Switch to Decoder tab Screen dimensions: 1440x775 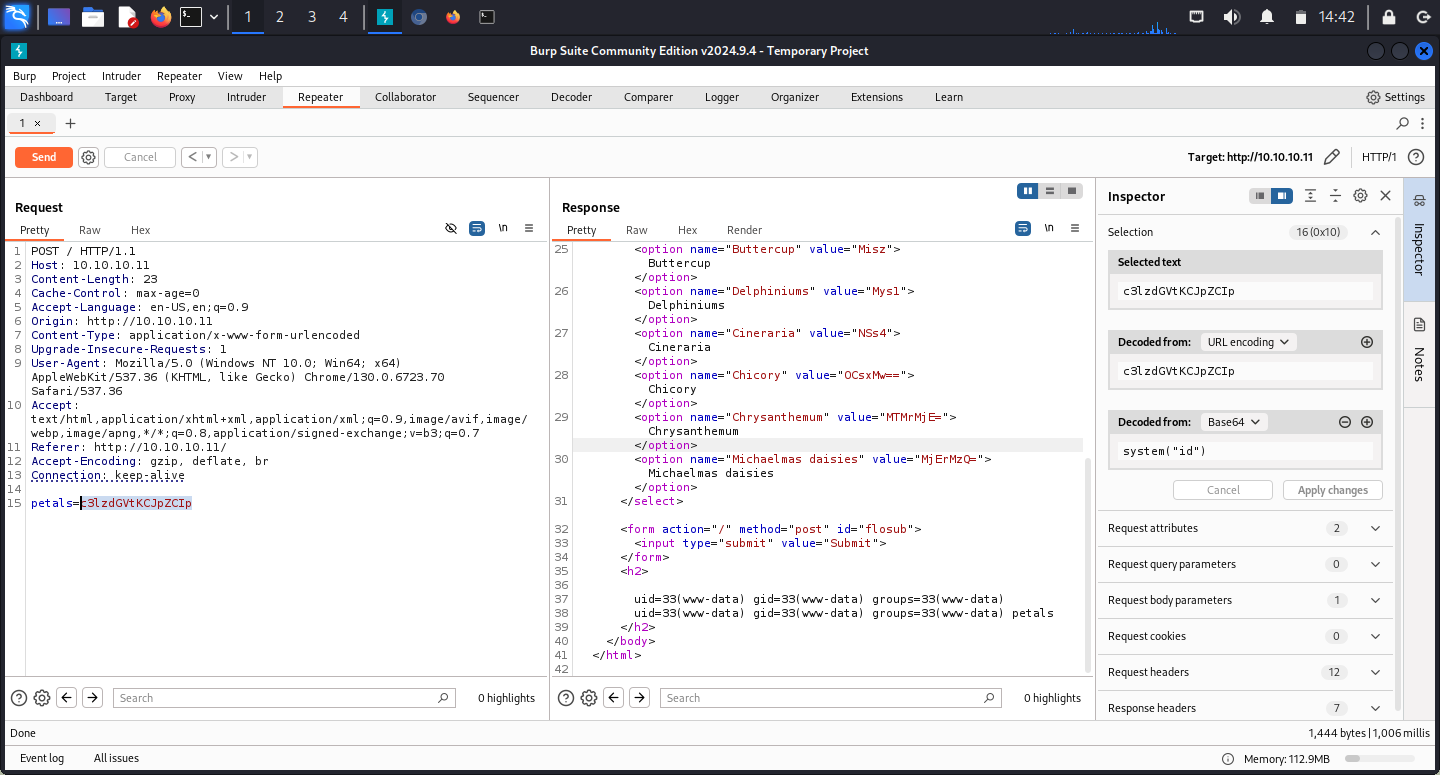click(x=571, y=97)
